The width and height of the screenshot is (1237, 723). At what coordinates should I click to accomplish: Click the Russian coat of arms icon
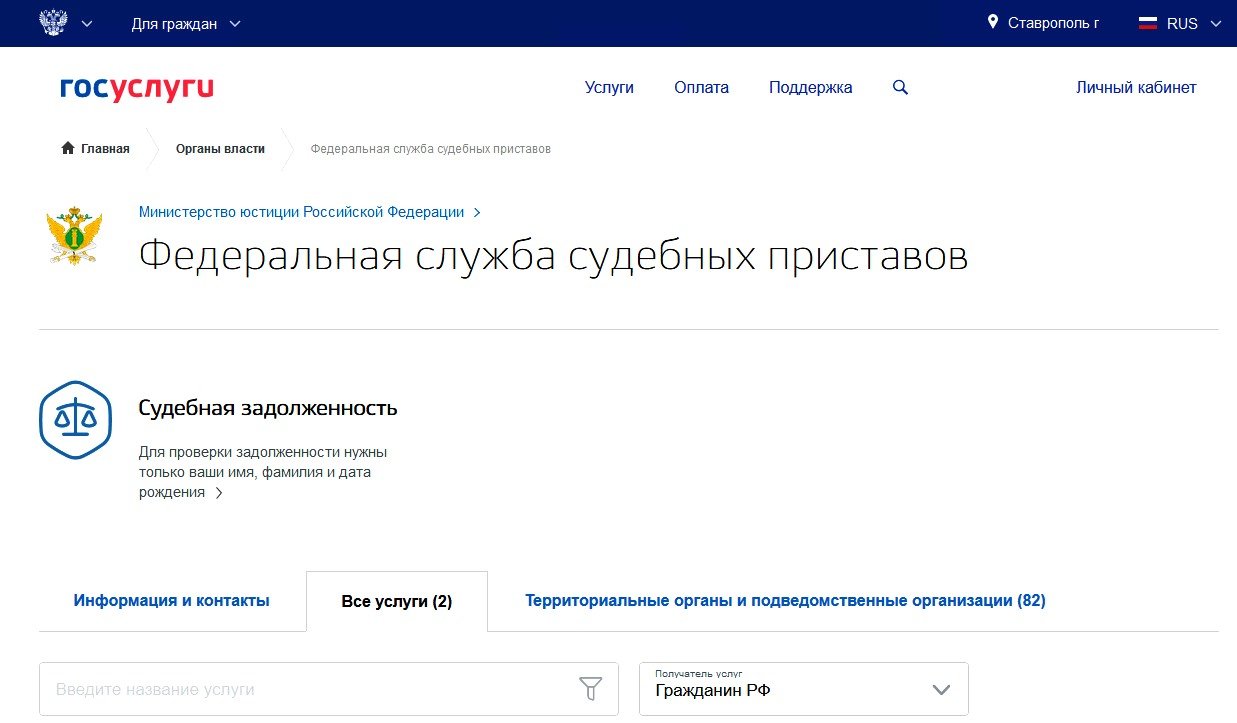[52, 23]
